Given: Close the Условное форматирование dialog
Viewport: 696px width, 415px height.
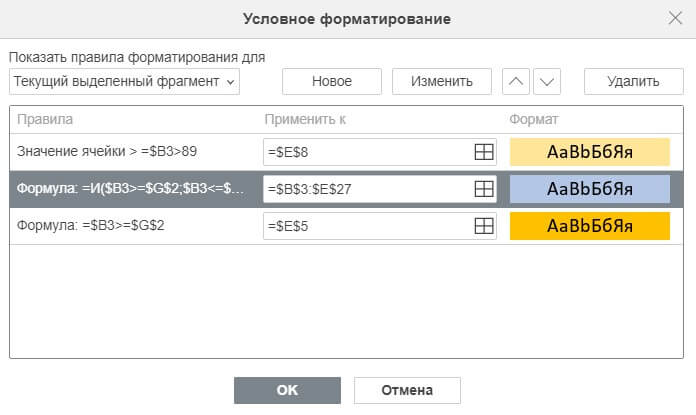Looking at the screenshot, I should click(675, 18).
